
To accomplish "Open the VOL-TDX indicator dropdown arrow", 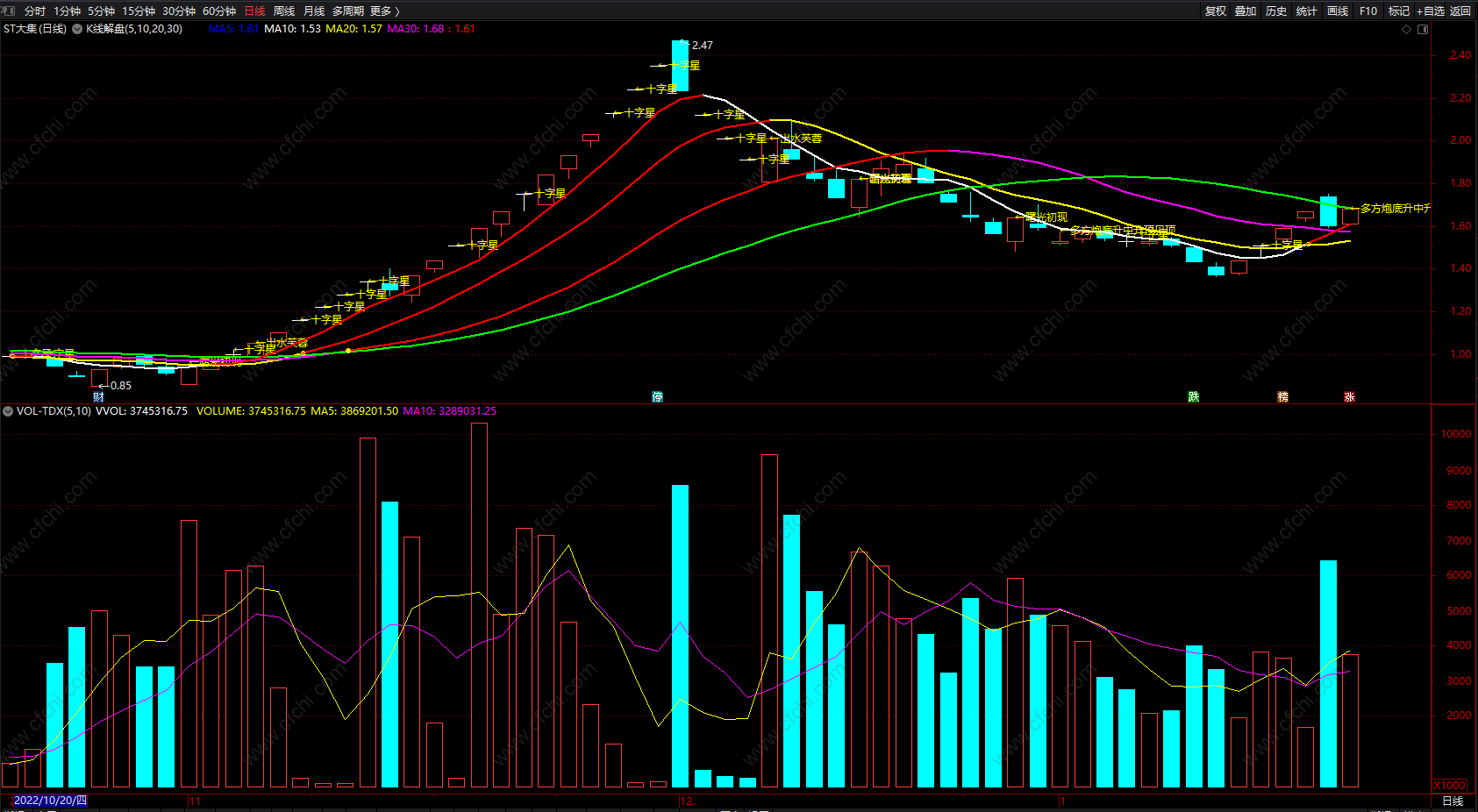I will (x=8, y=411).
